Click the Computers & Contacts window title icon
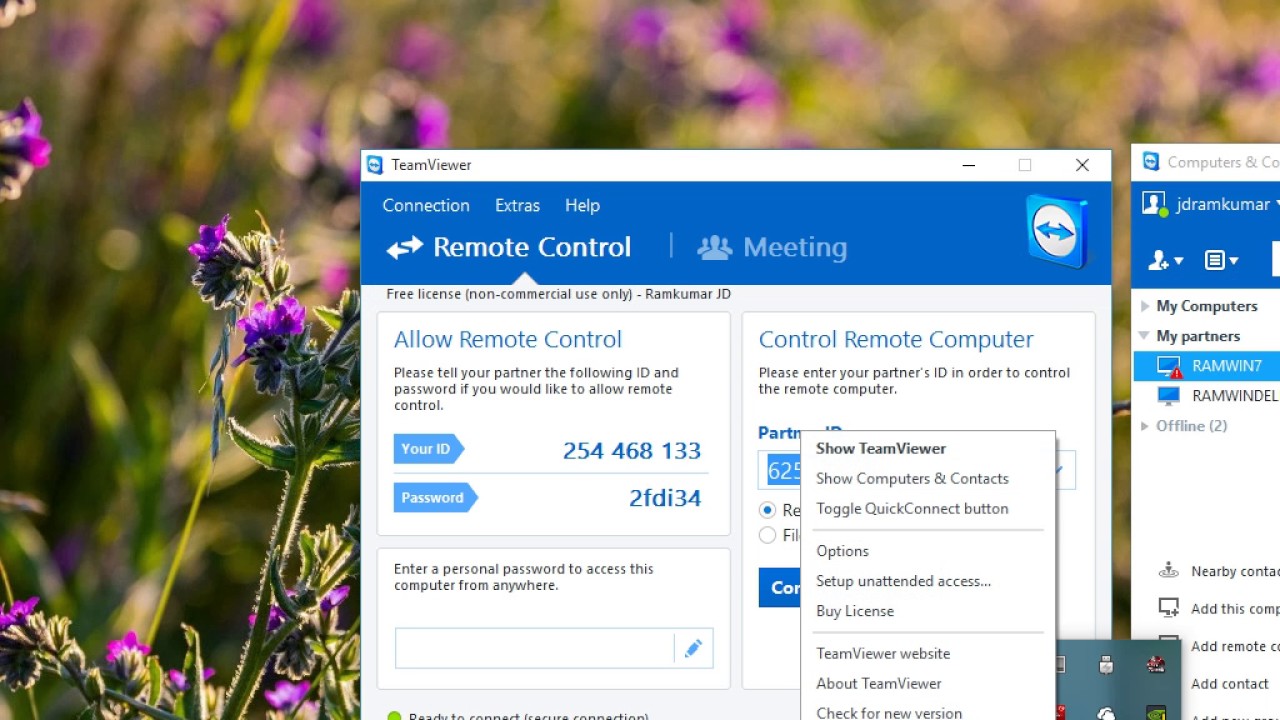Viewport: 1280px width, 720px height. (1151, 162)
